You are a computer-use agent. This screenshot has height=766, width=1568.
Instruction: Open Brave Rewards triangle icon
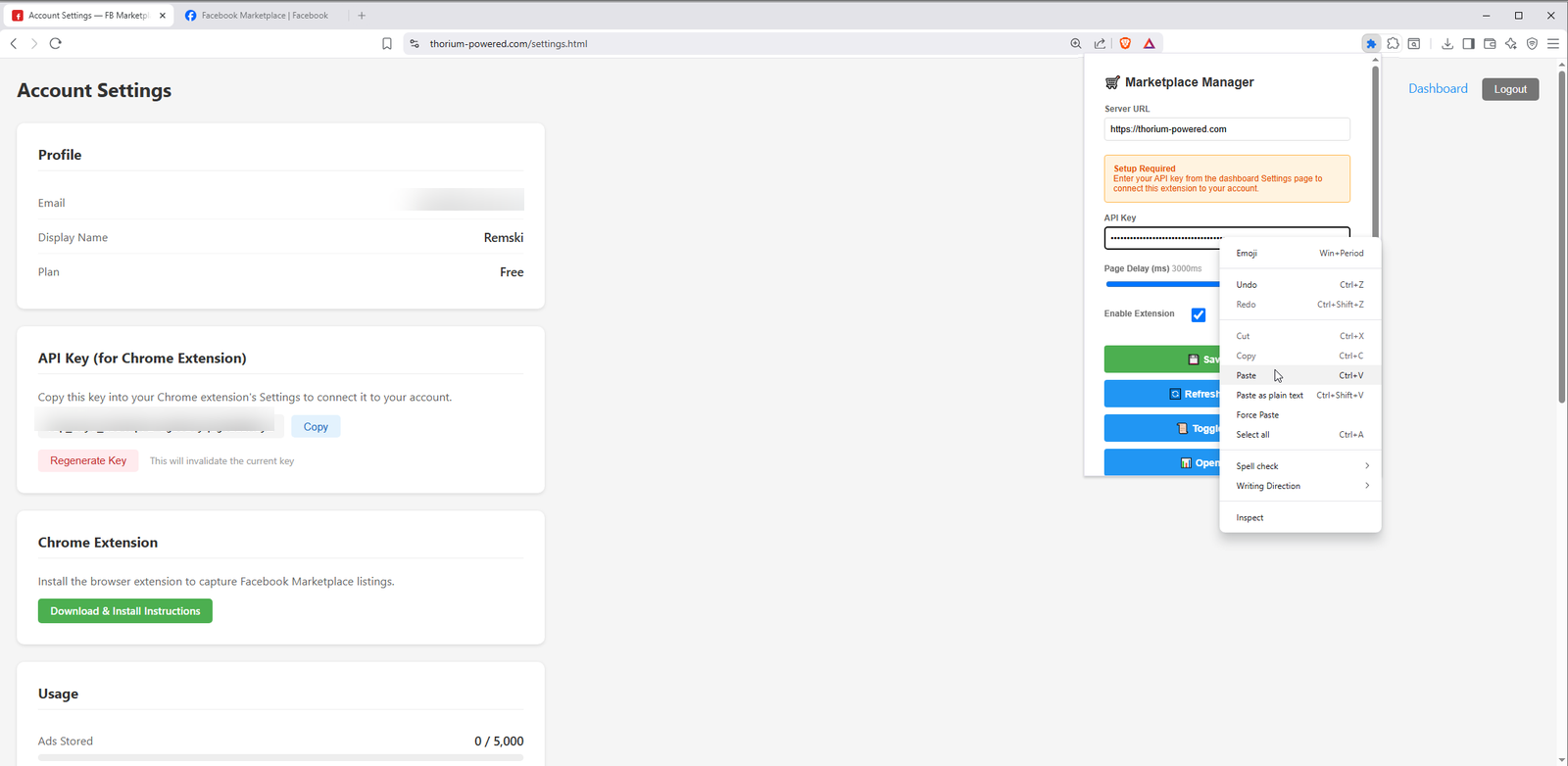point(1150,43)
